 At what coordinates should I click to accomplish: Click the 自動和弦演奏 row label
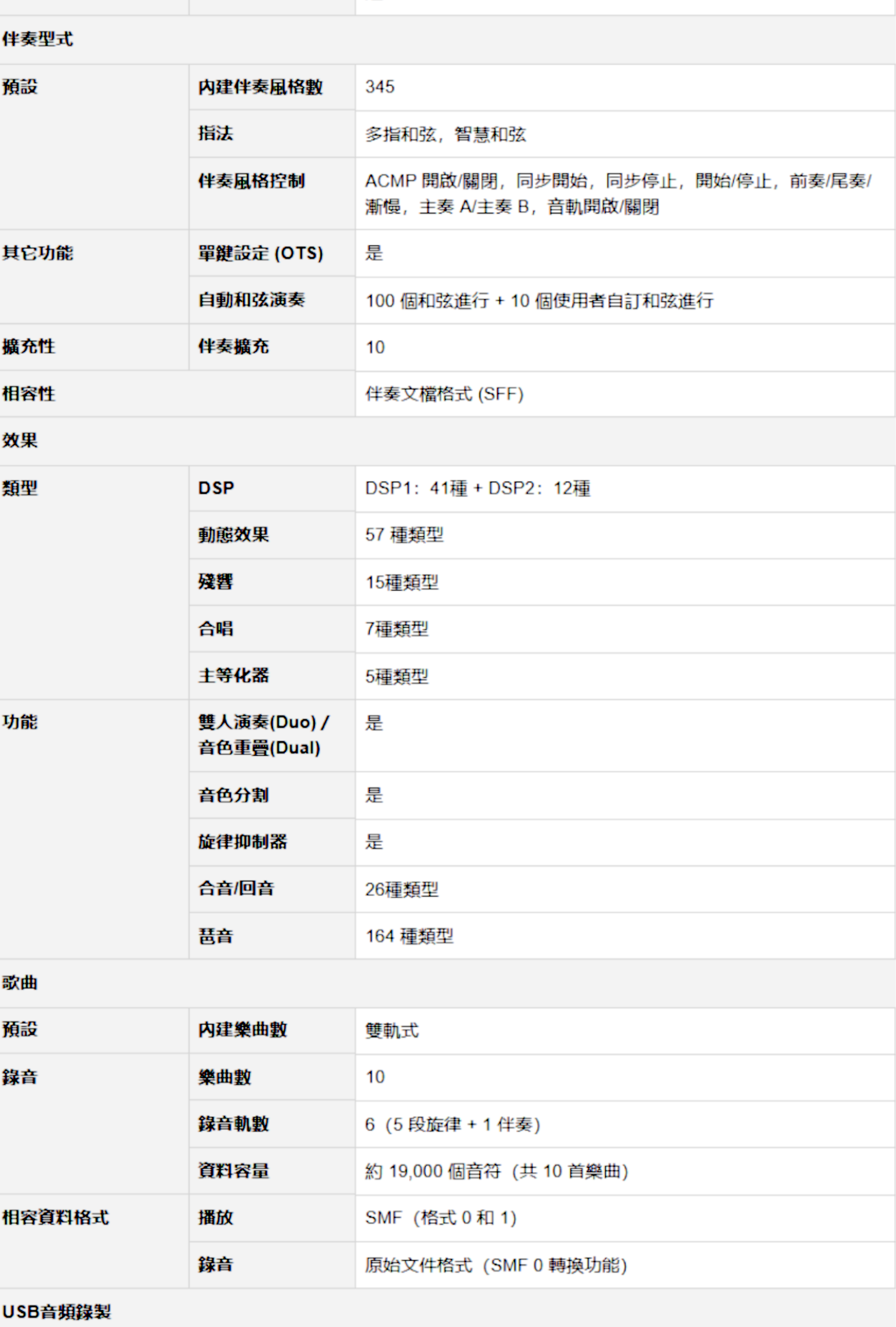click(x=251, y=300)
